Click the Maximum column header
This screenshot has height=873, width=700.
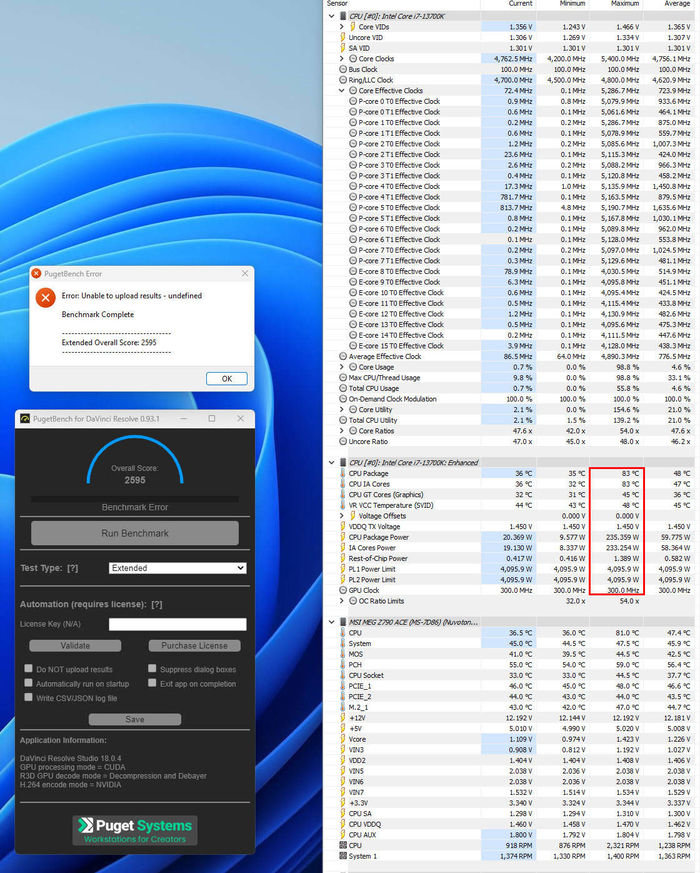pos(625,3)
